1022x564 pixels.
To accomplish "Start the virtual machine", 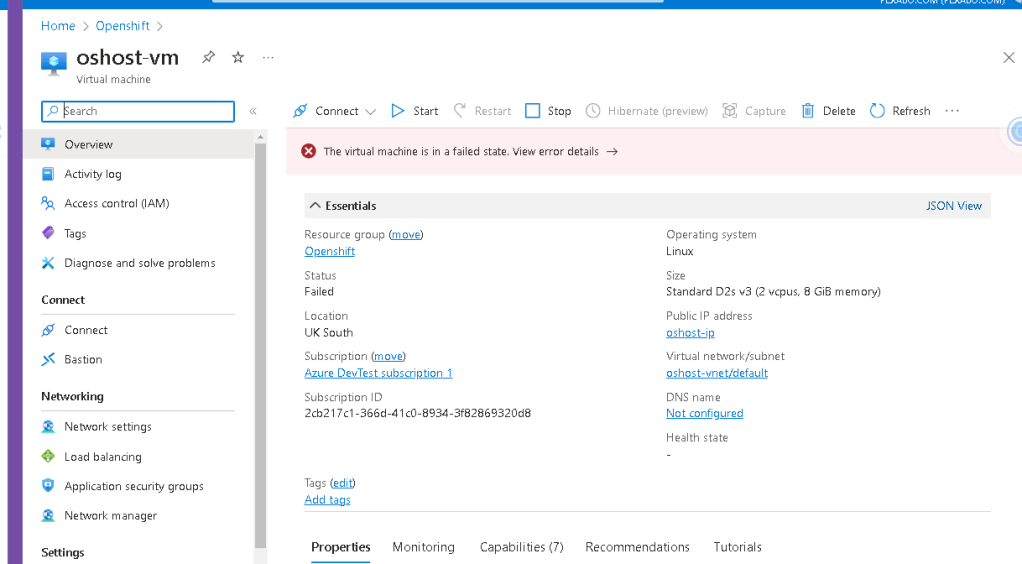I will pyautogui.click(x=415, y=111).
